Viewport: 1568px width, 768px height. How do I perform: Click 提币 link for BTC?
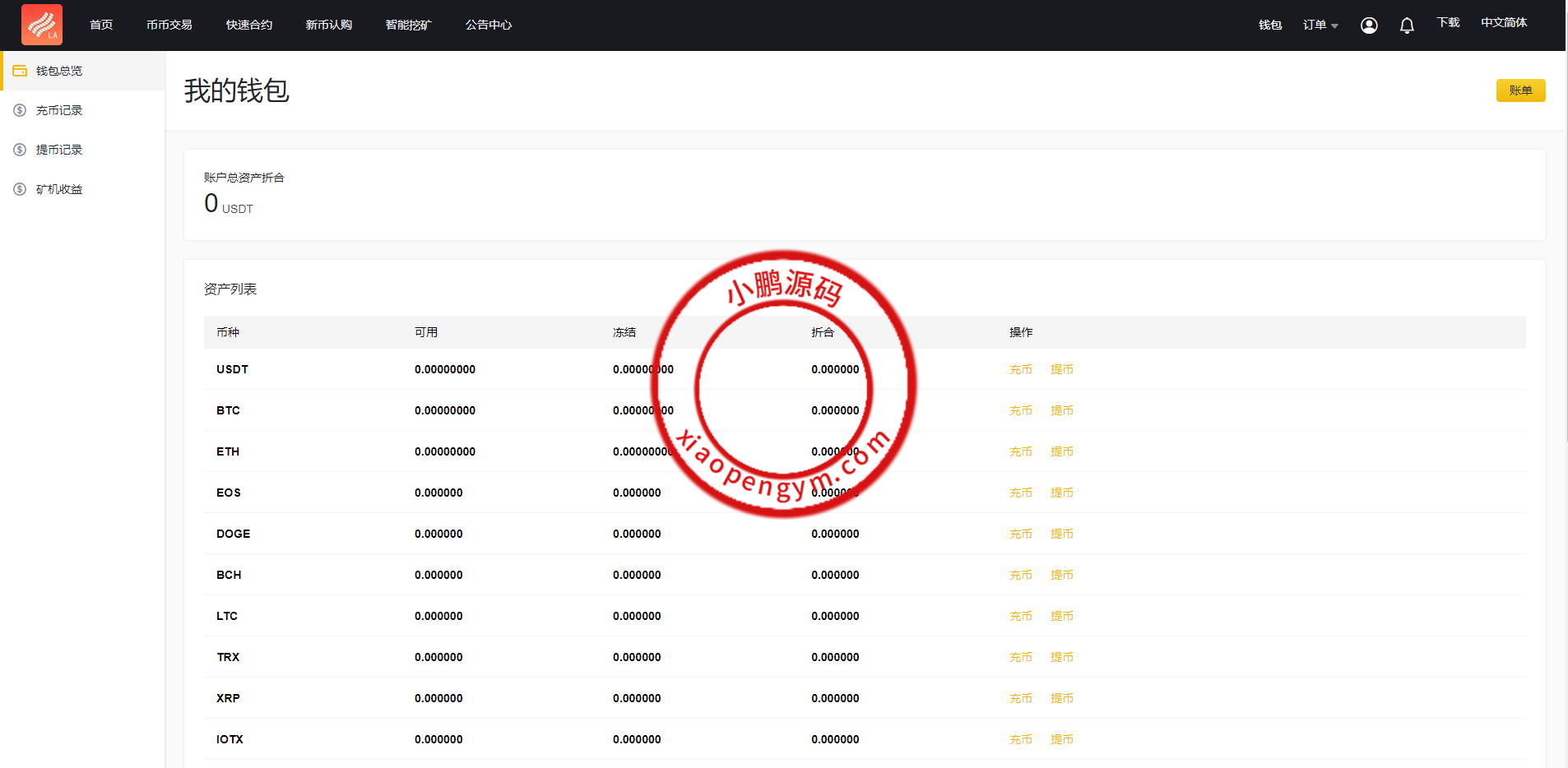tap(1061, 410)
